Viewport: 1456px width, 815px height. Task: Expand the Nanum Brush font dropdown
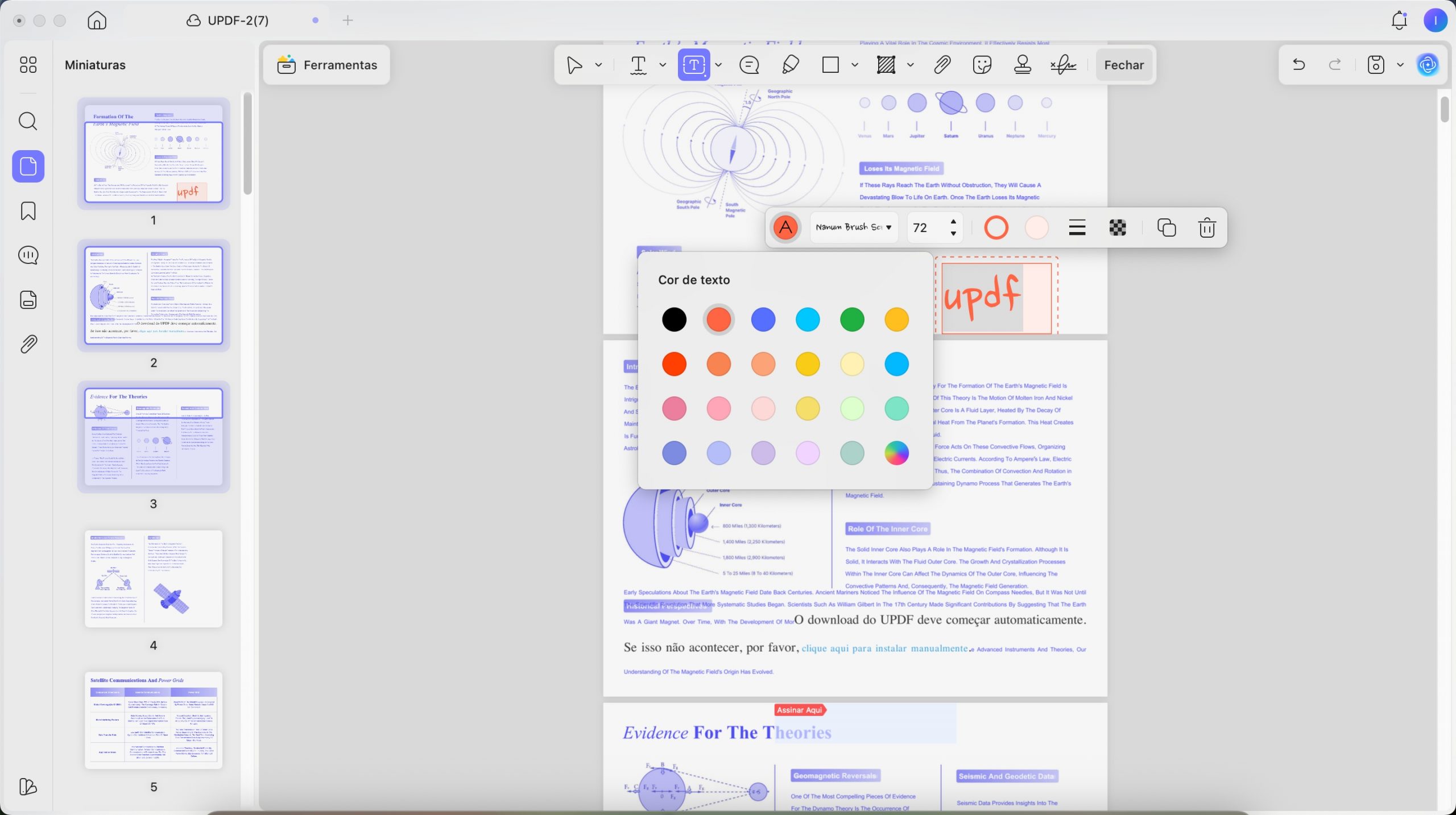(x=854, y=227)
